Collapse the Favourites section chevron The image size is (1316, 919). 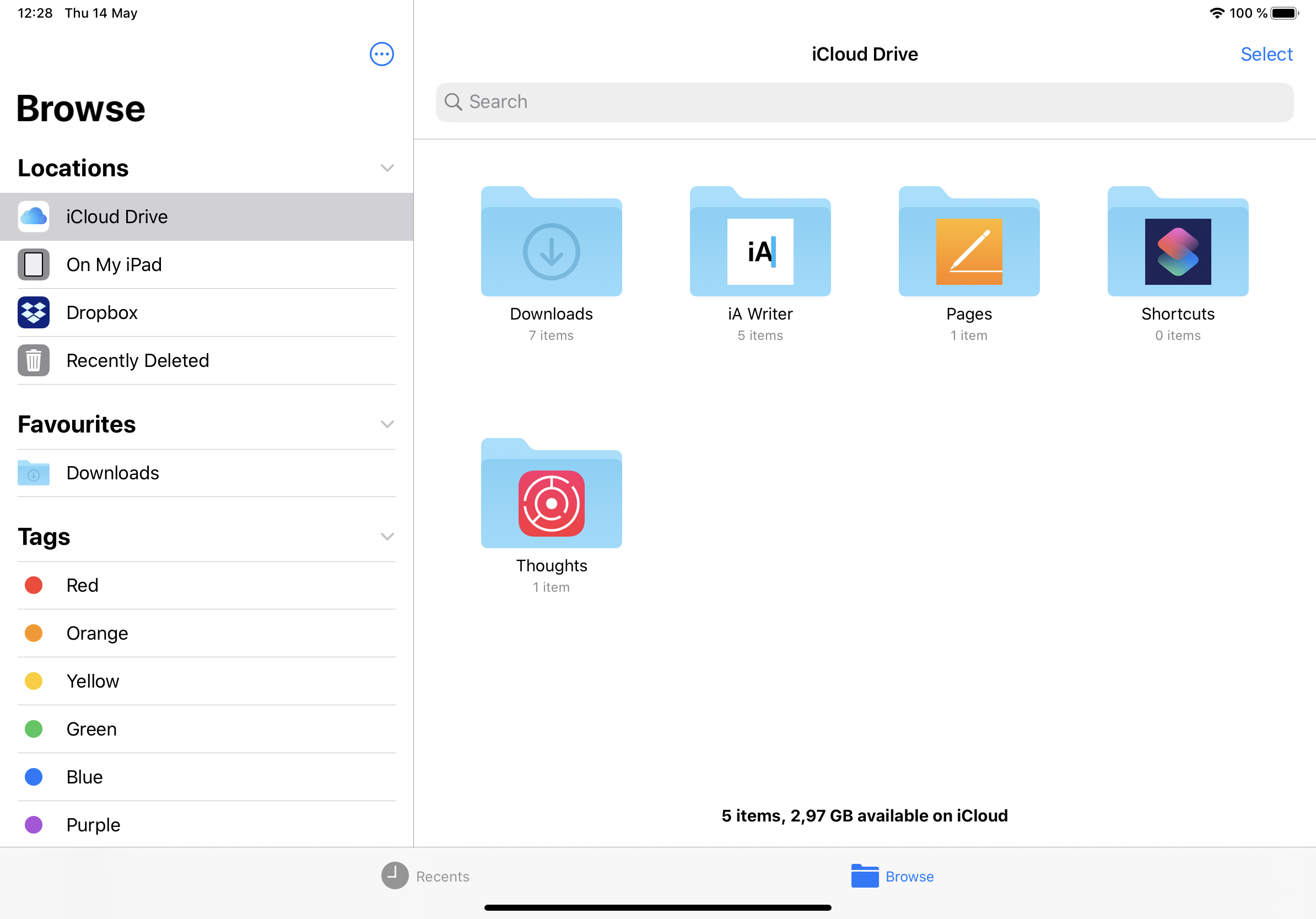pos(387,425)
